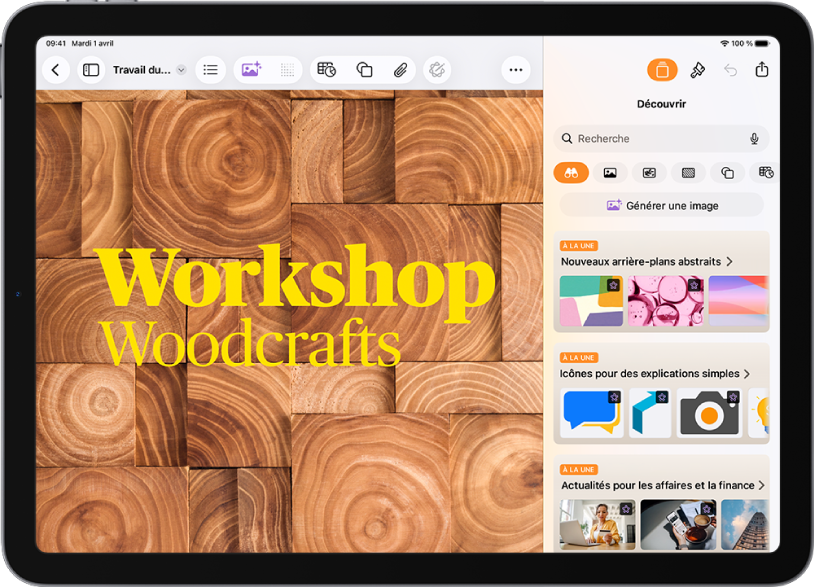Image resolution: width=814 pixels, height=588 pixels.
Task: Tap the share button
Action: pos(762,69)
